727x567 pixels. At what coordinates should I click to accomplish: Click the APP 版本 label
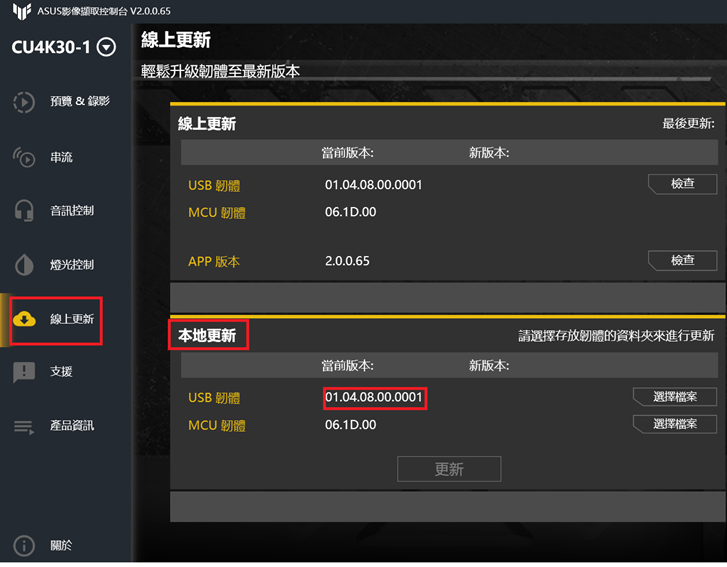214,261
